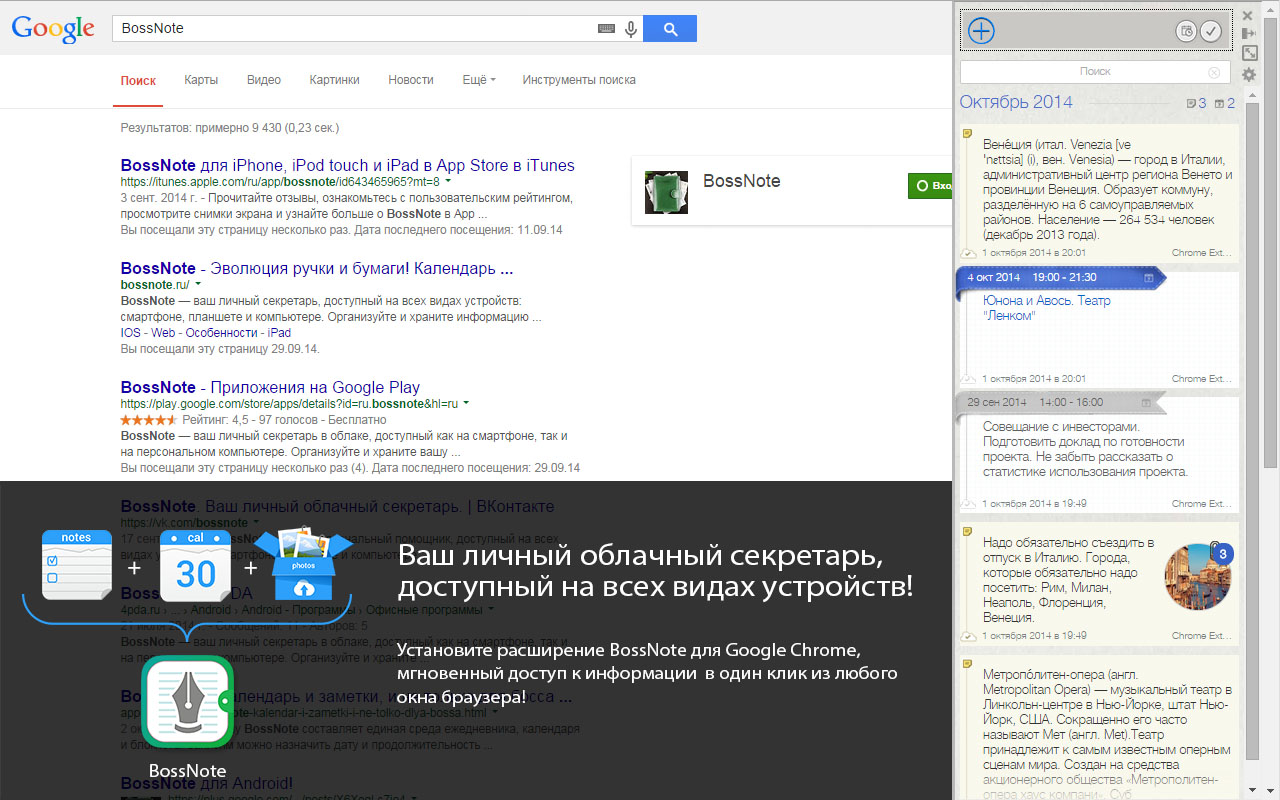Image resolution: width=1280 pixels, height=800 pixels.
Task: Click the attachment count badge 3
Action: pyautogui.click(x=1224, y=553)
